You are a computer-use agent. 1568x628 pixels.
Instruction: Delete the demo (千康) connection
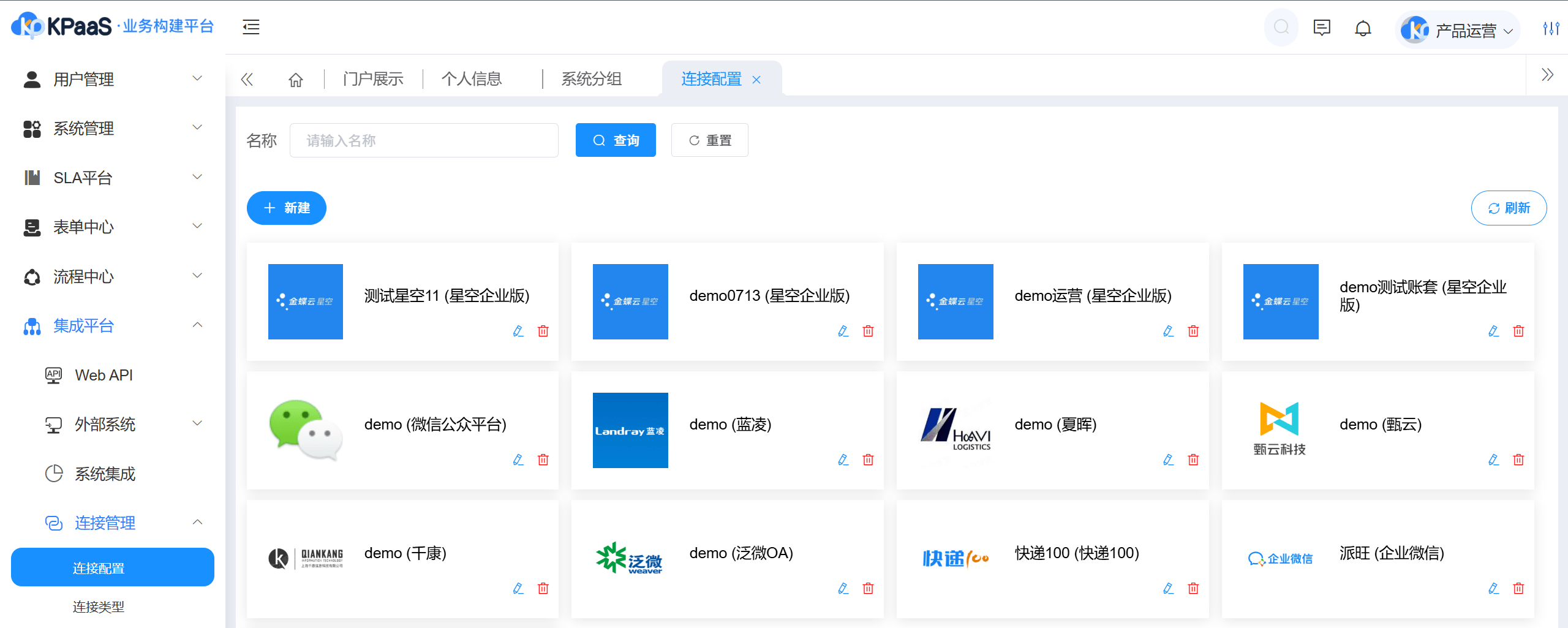point(543,588)
